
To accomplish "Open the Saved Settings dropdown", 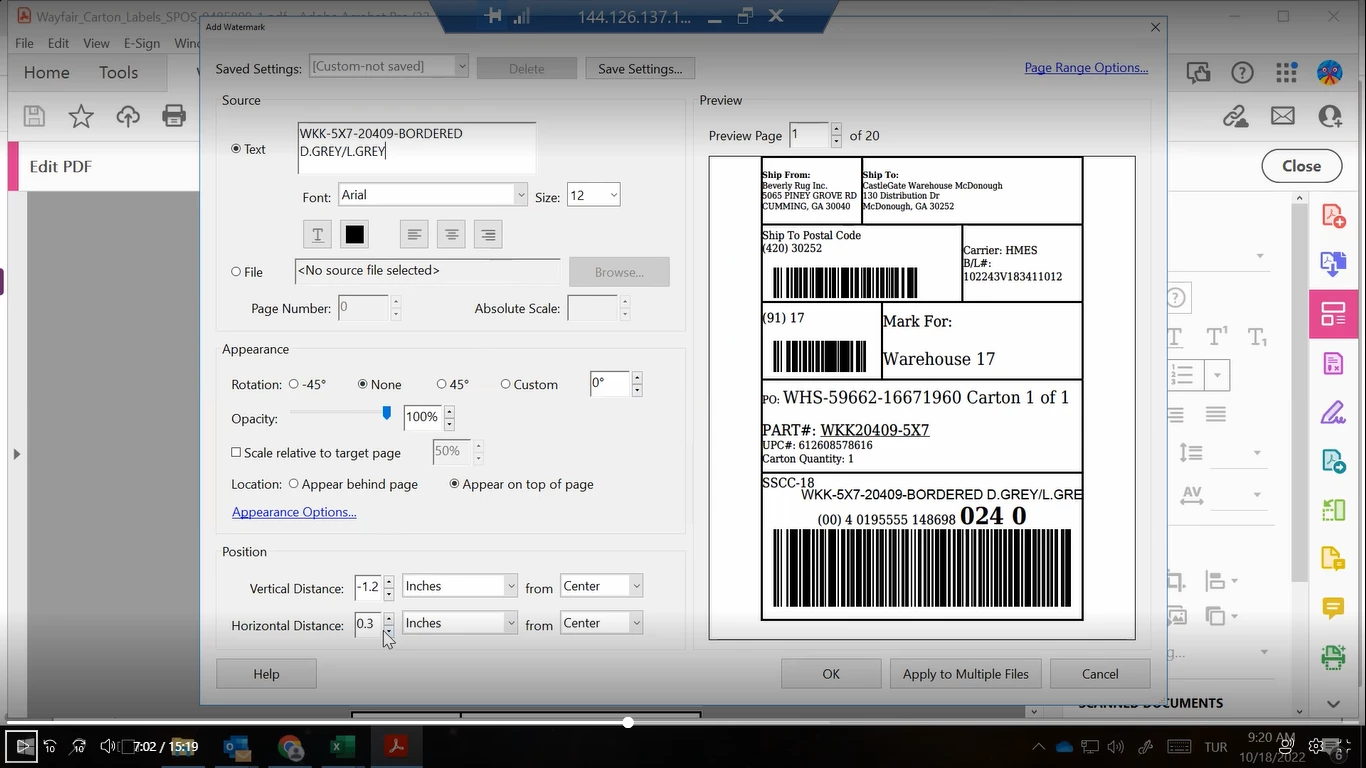I will pyautogui.click(x=389, y=66).
